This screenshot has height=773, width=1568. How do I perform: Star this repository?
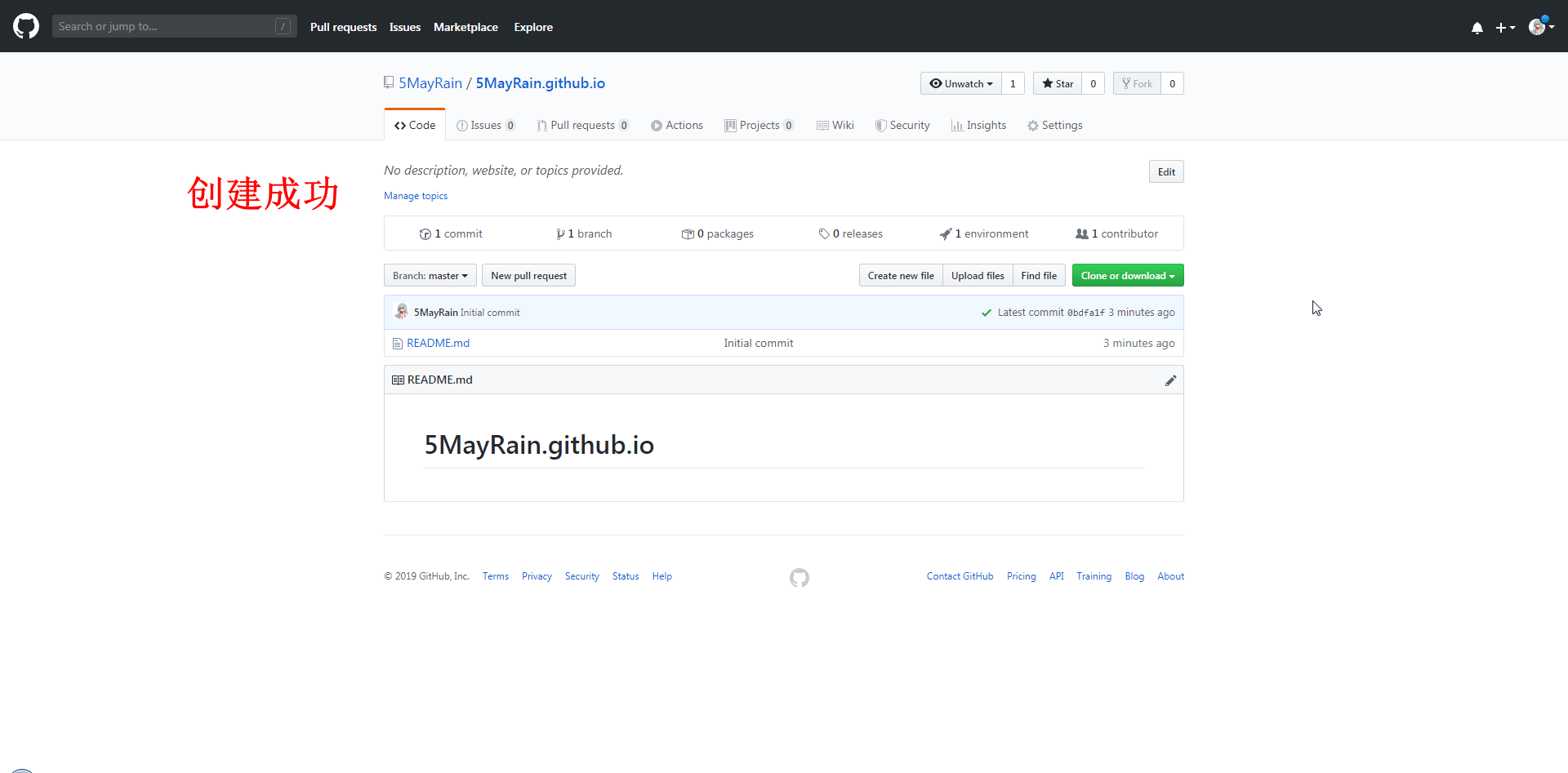click(x=1058, y=83)
